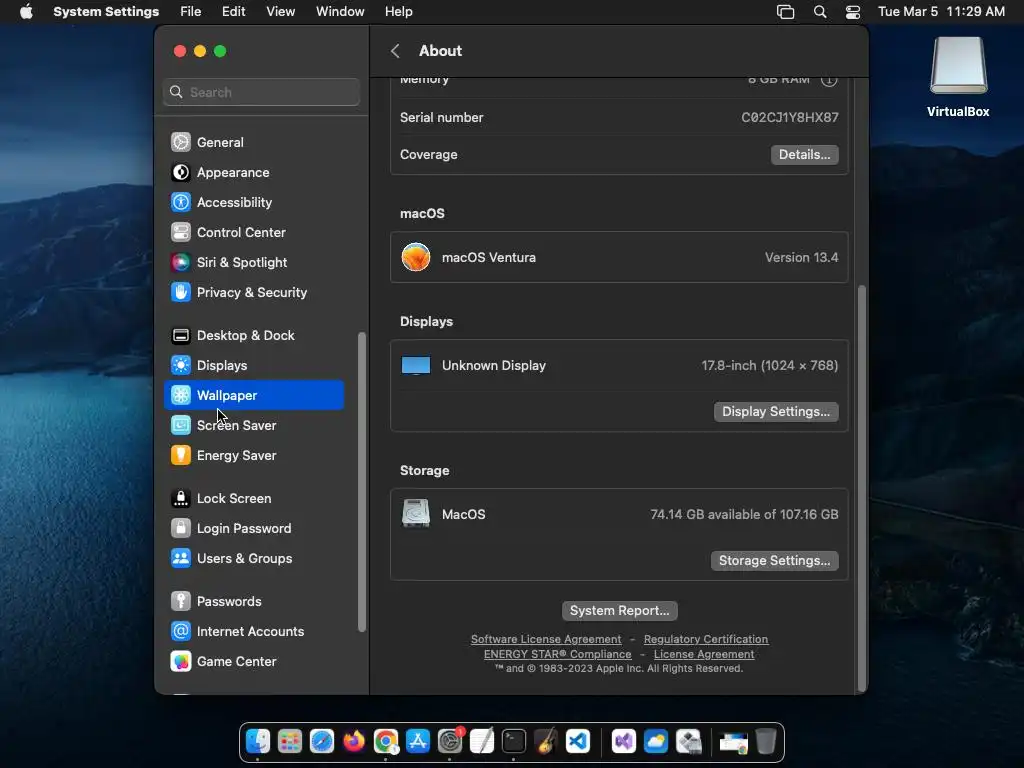Open the Help menu
Image resolution: width=1024 pixels, height=768 pixels.
tap(398, 12)
